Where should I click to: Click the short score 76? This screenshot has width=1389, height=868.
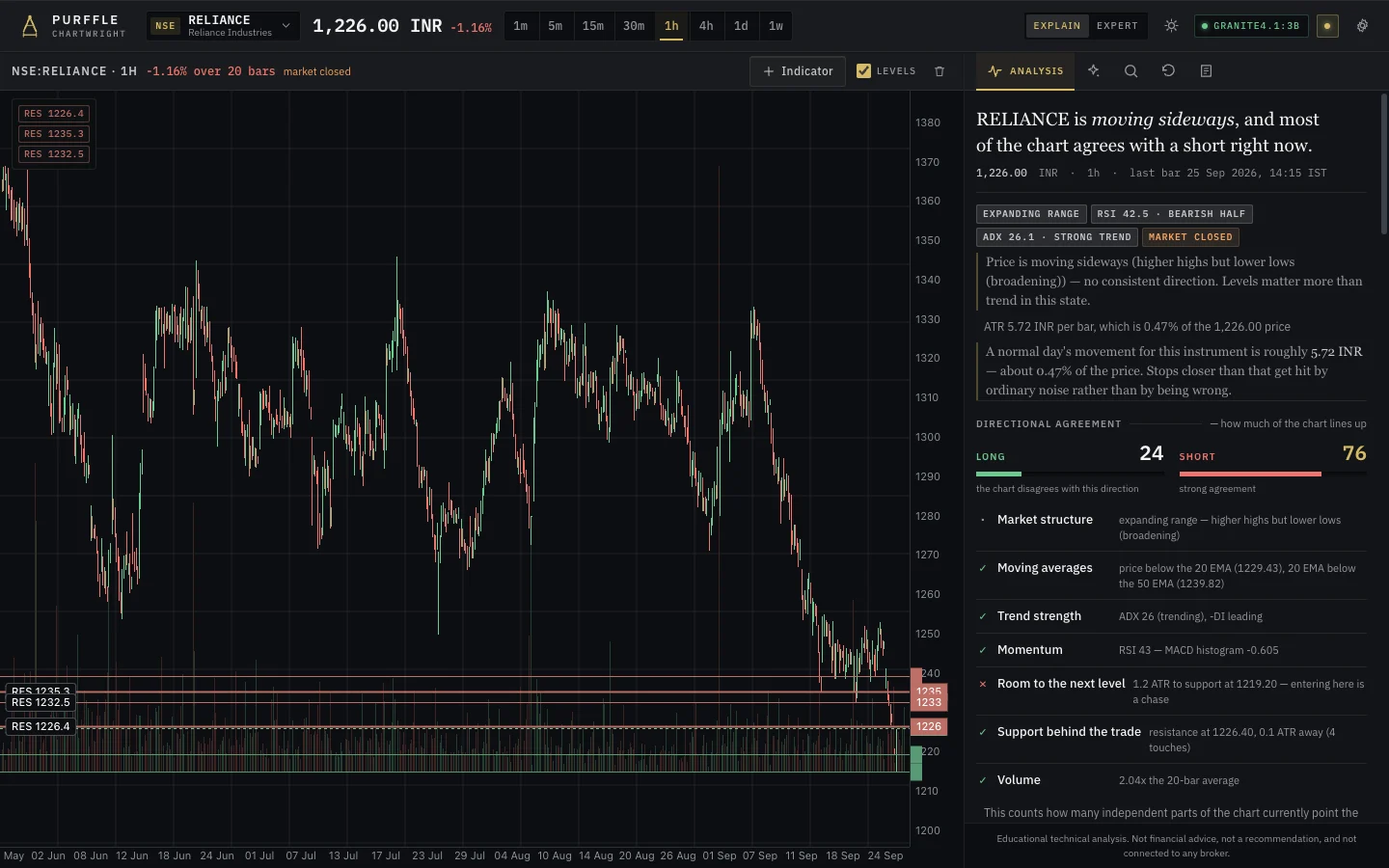(x=1354, y=453)
